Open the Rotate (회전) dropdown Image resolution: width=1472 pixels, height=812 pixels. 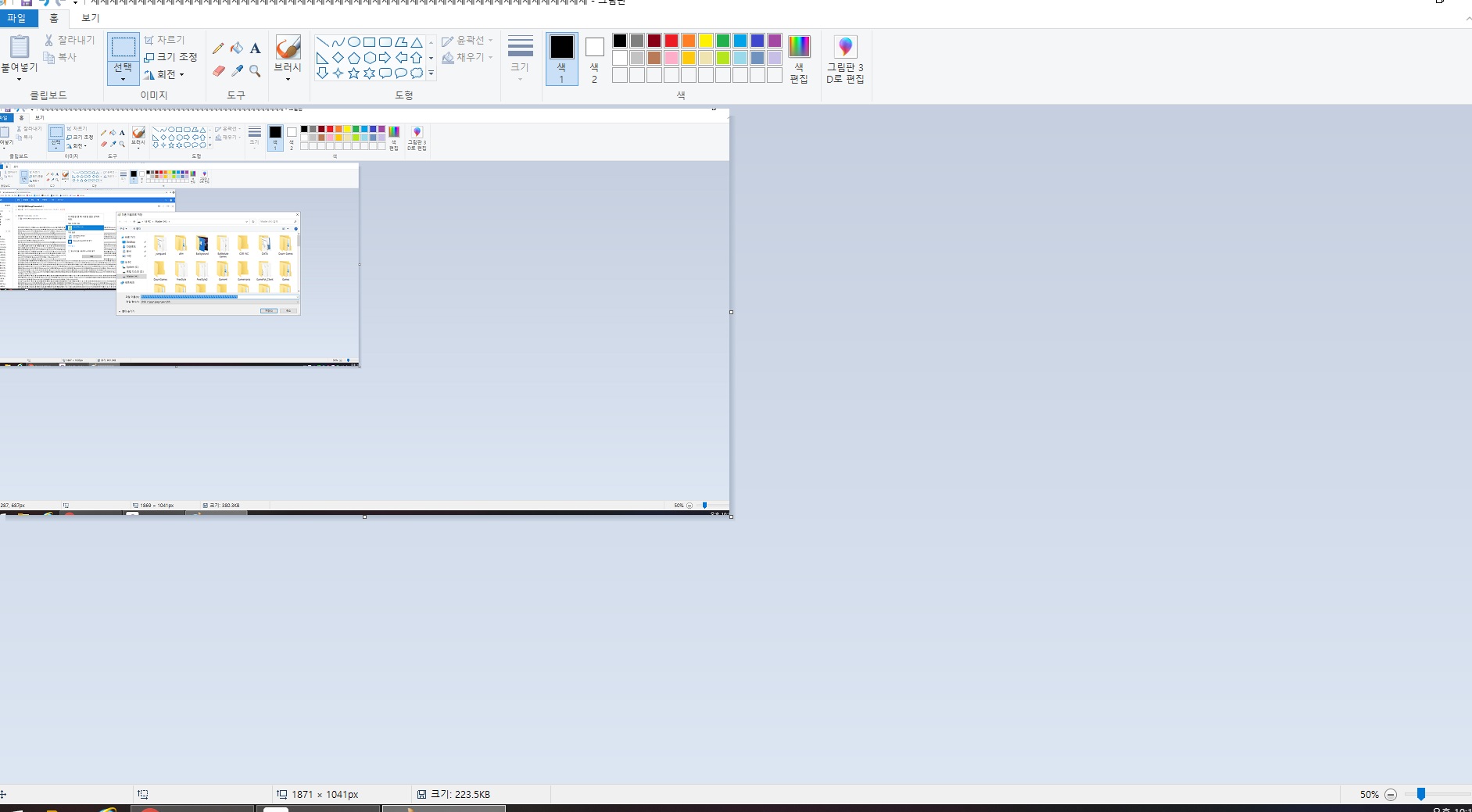click(x=165, y=74)
